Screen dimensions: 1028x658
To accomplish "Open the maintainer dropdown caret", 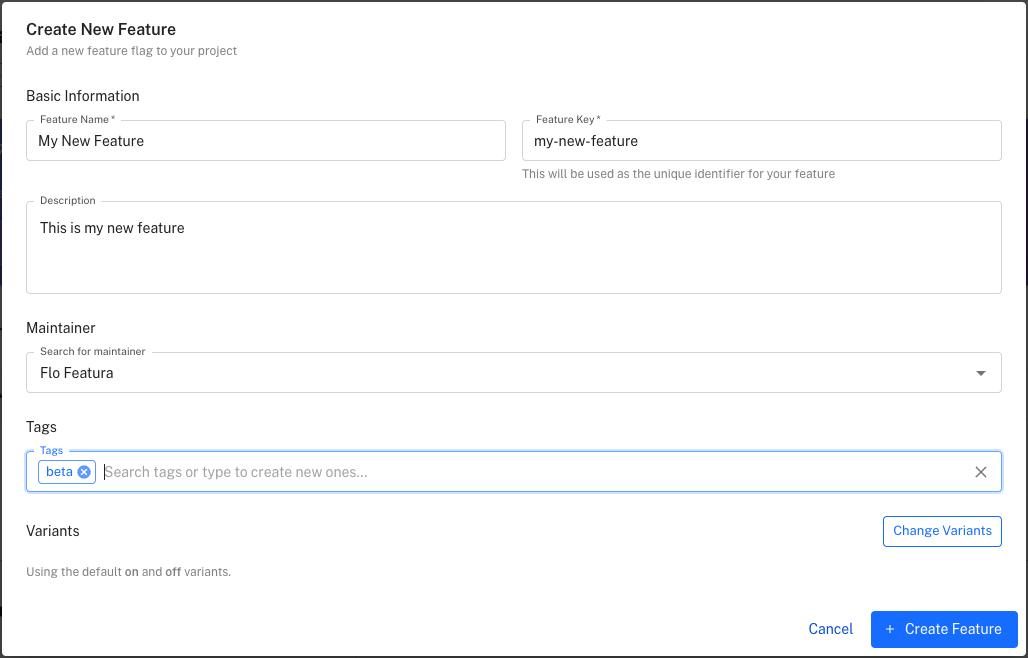I will pyautogui.click(x=980, y=372).
